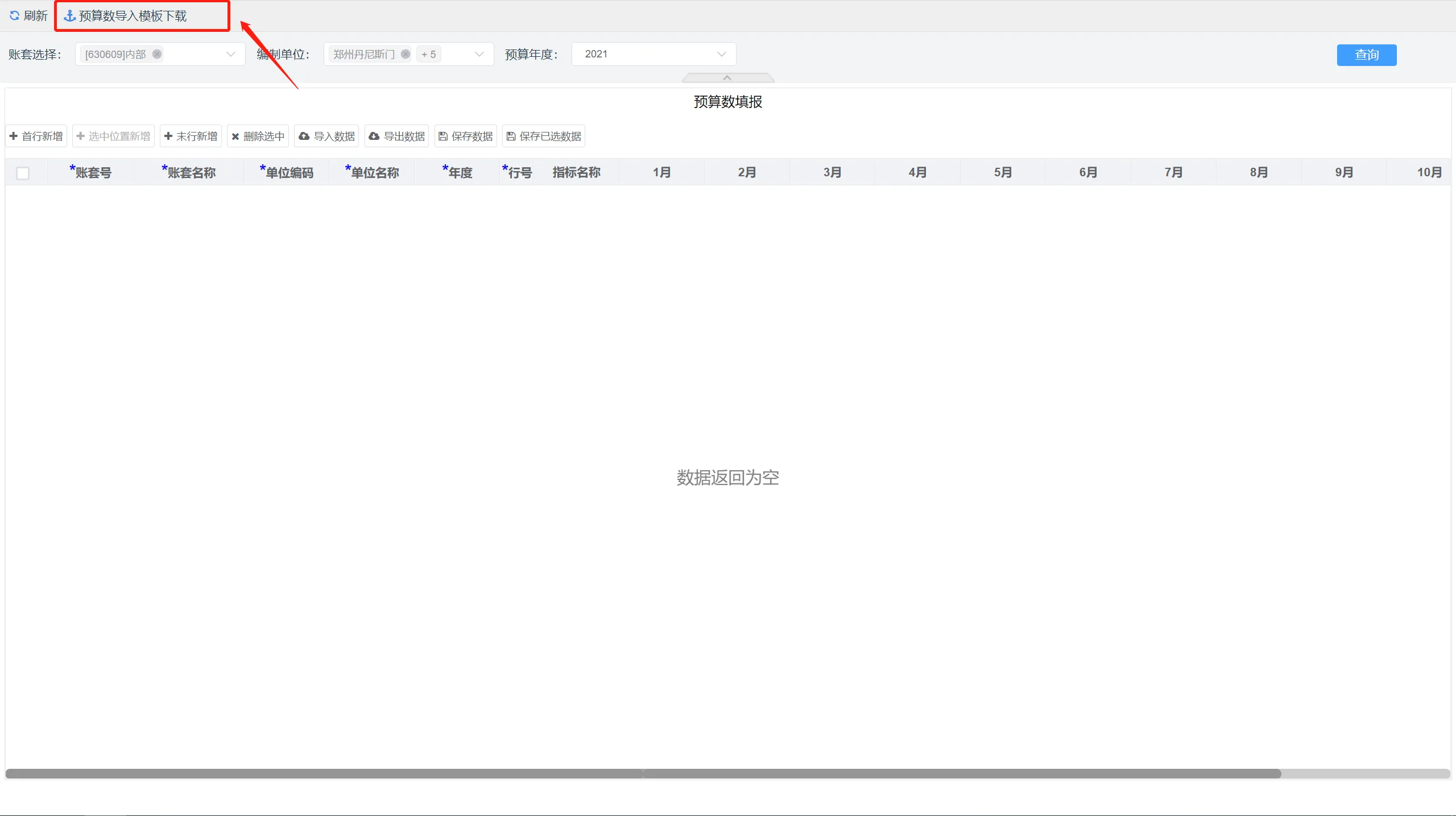Image resolution: width=1456 pixels, height=816 pixels.
Task: Click the 3月 column header
Action: [x=833, y=172]
